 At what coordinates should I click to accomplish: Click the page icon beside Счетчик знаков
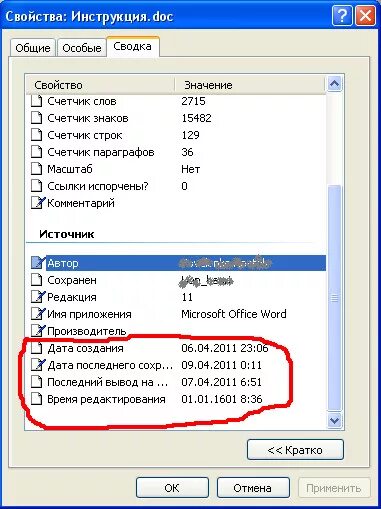coord(37,118)
